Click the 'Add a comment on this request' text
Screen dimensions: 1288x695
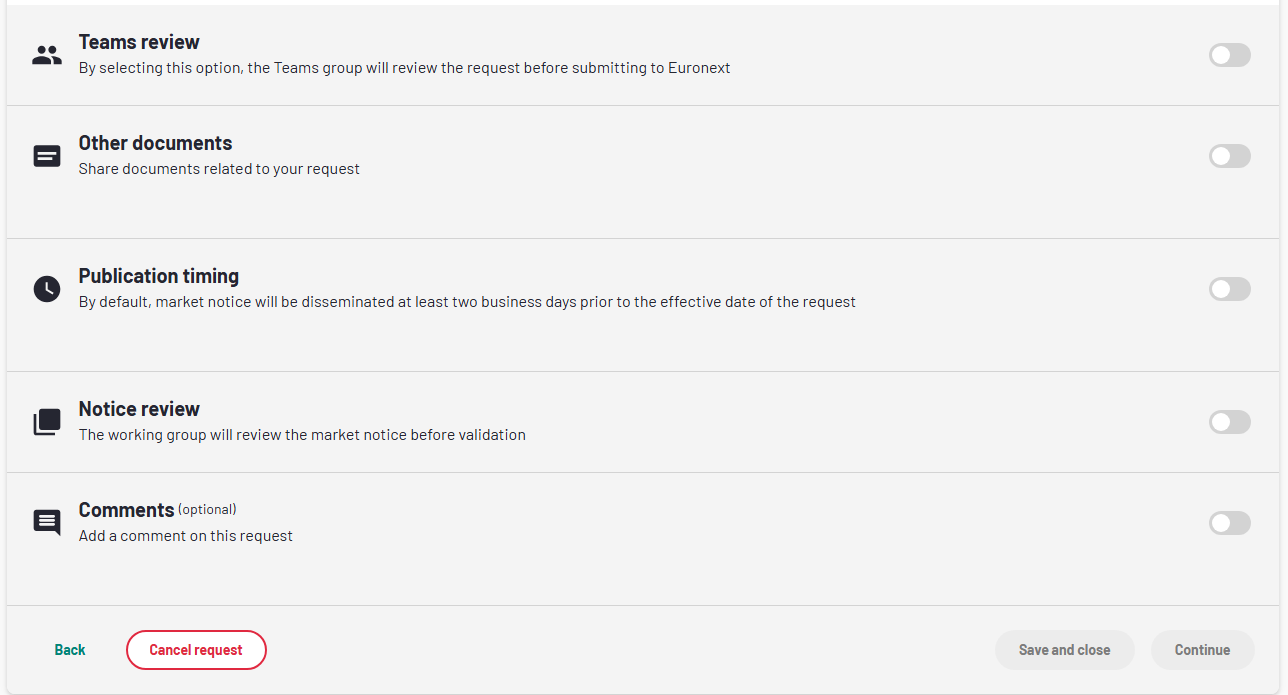[x=186, y=536]
